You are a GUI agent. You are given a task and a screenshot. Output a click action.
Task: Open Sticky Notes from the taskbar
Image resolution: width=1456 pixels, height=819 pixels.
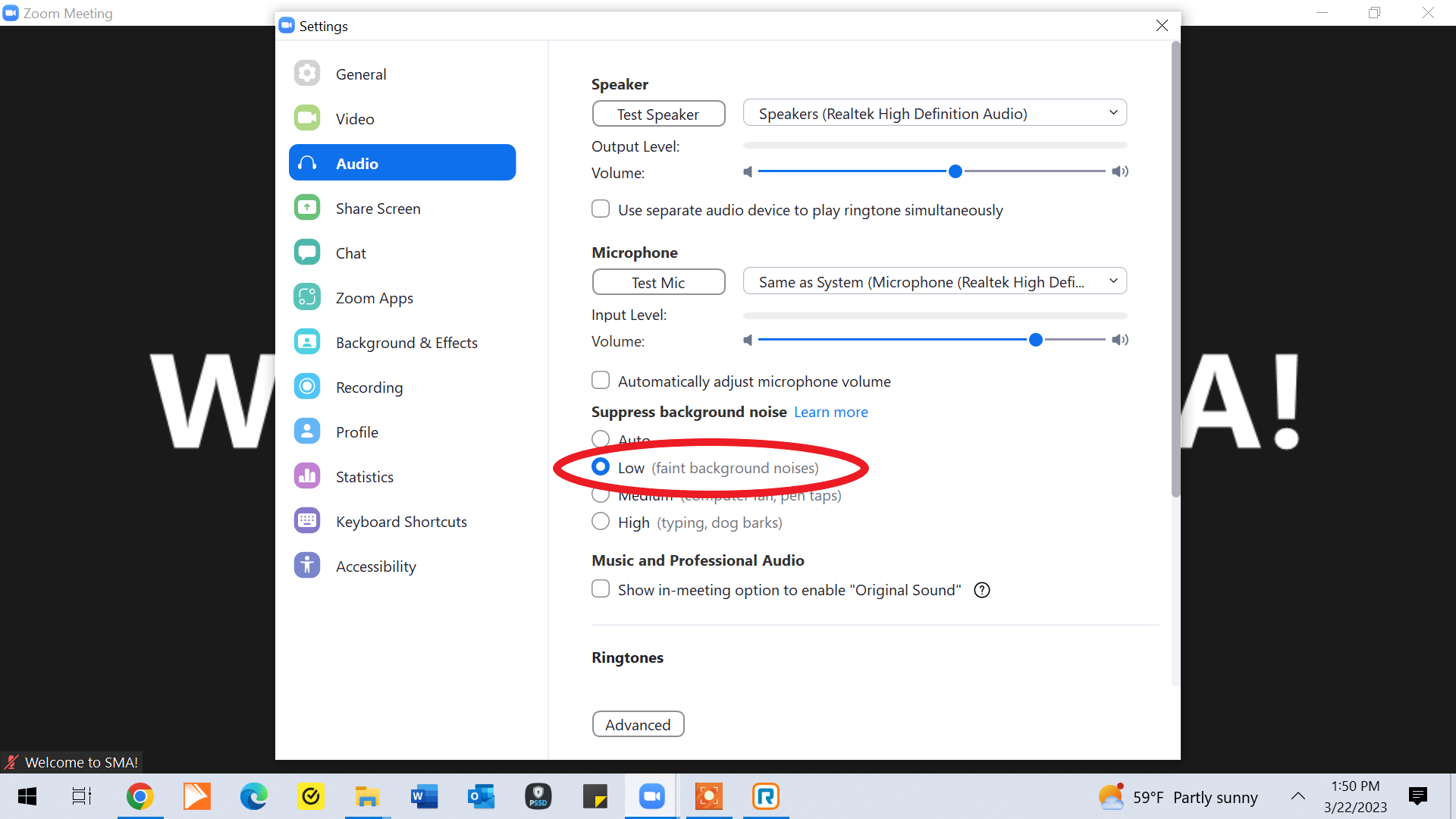[595, 796]
